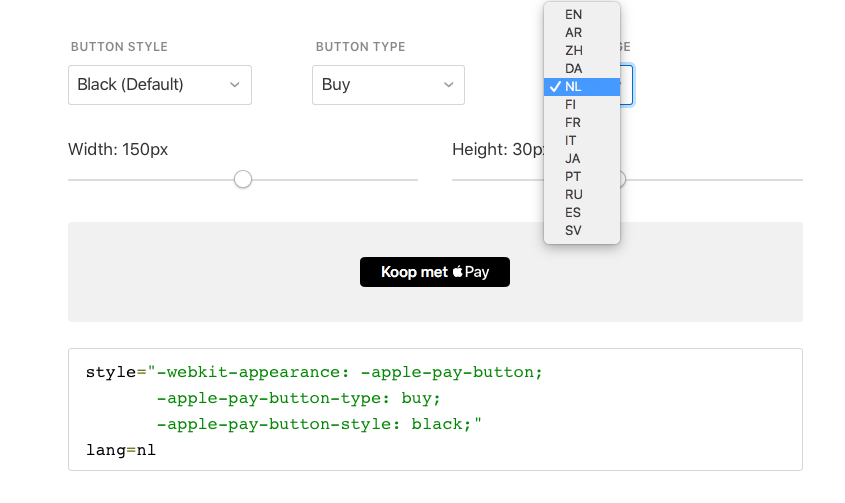Click the Koop met Apple Pay button
Screen dimensions: 845x503
click(x=435, y=272)
